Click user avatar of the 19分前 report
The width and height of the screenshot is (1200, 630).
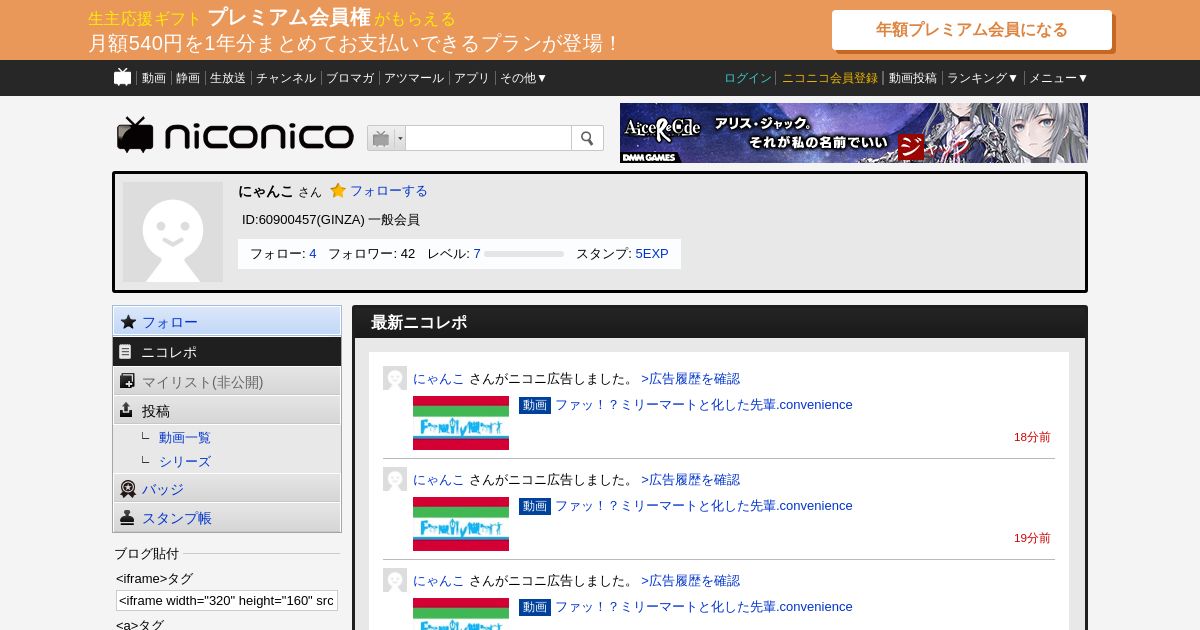point(395,479)
